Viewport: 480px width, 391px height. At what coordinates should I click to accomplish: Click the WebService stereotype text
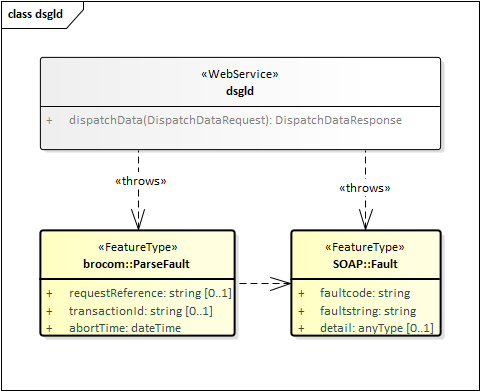240,74
